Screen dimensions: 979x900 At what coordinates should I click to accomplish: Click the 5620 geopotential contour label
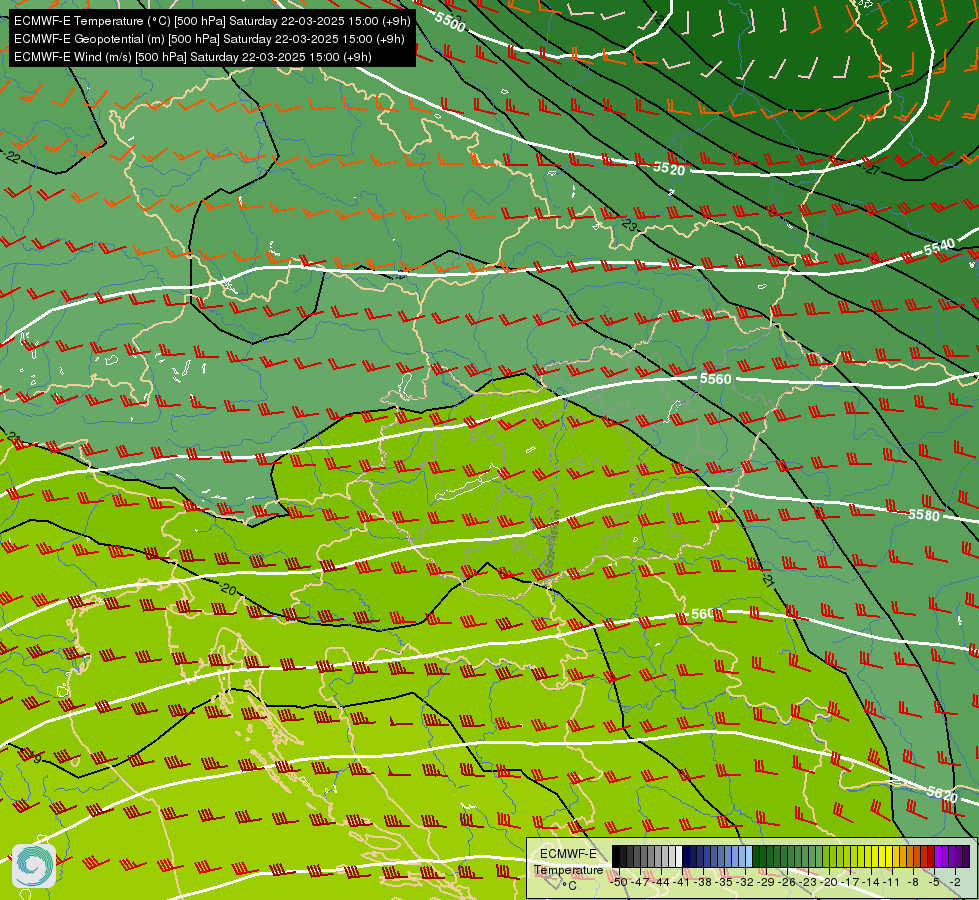pyautogui.click(x=942, y=794)
